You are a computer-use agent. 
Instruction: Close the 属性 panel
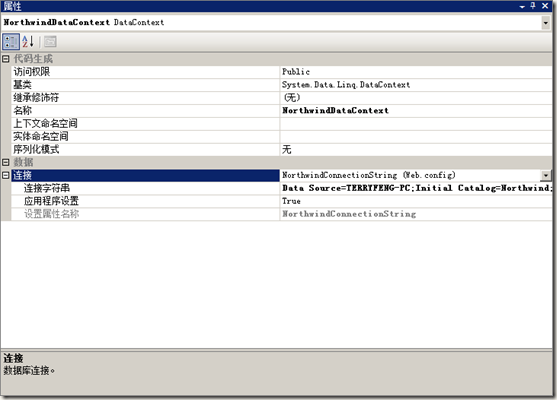click(545, 6)
